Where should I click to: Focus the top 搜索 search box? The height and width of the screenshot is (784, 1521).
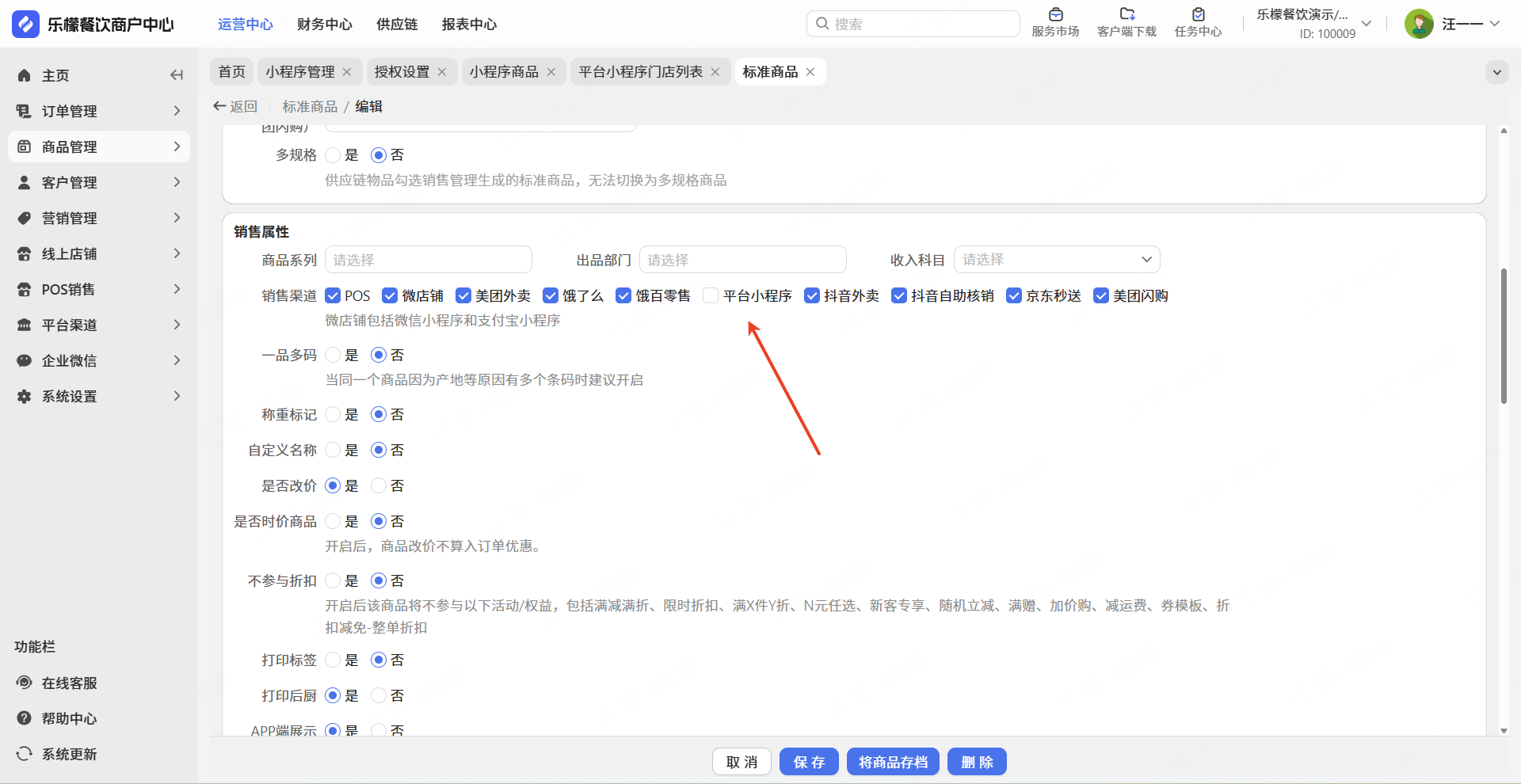click(913, 24)
